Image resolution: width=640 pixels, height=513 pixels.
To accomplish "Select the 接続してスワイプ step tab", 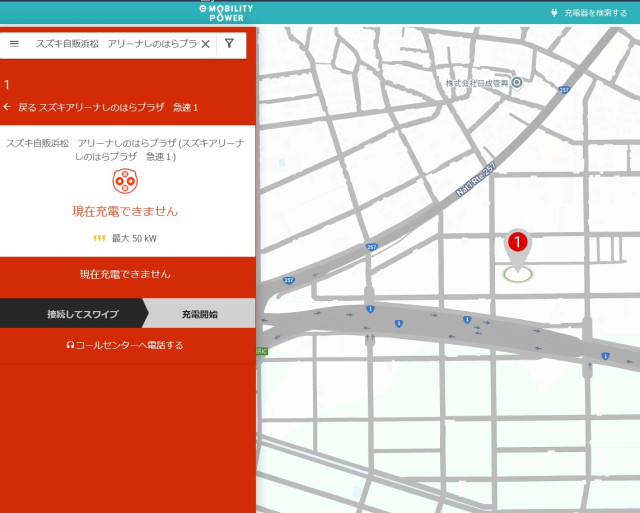I will tap(74, 313).
